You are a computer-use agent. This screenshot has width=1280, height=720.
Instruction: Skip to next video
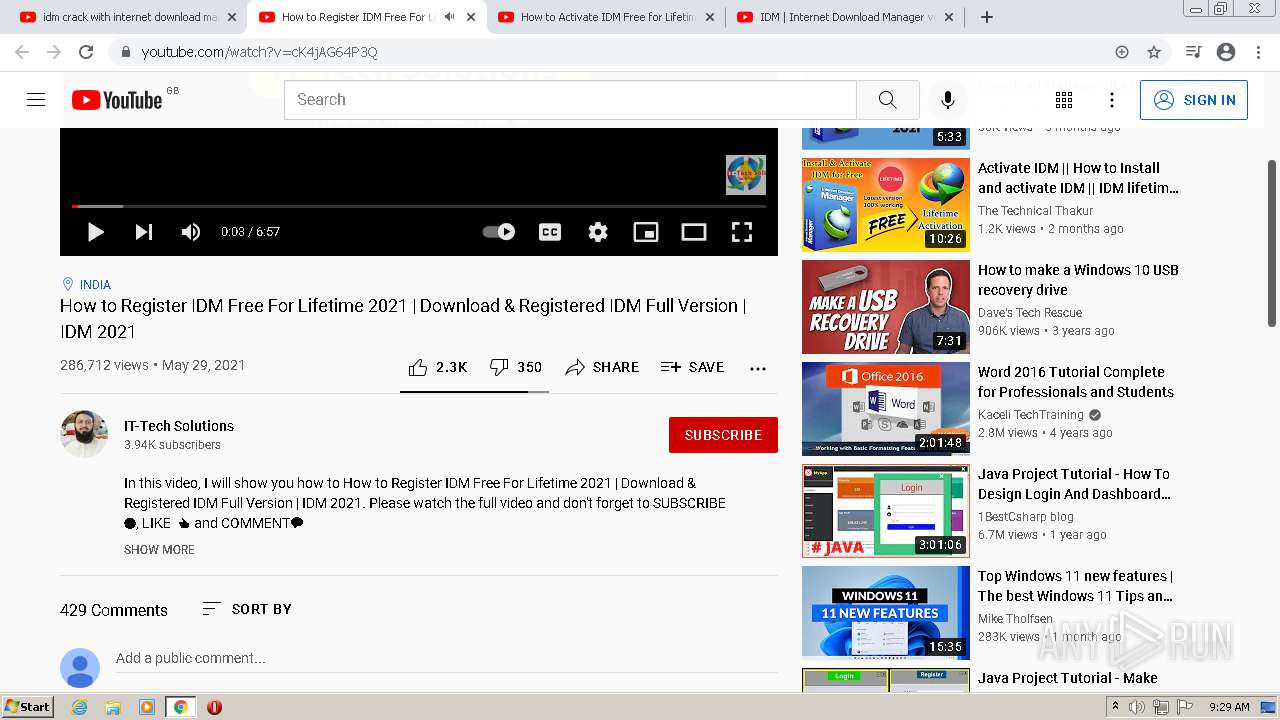coord(144,232)
